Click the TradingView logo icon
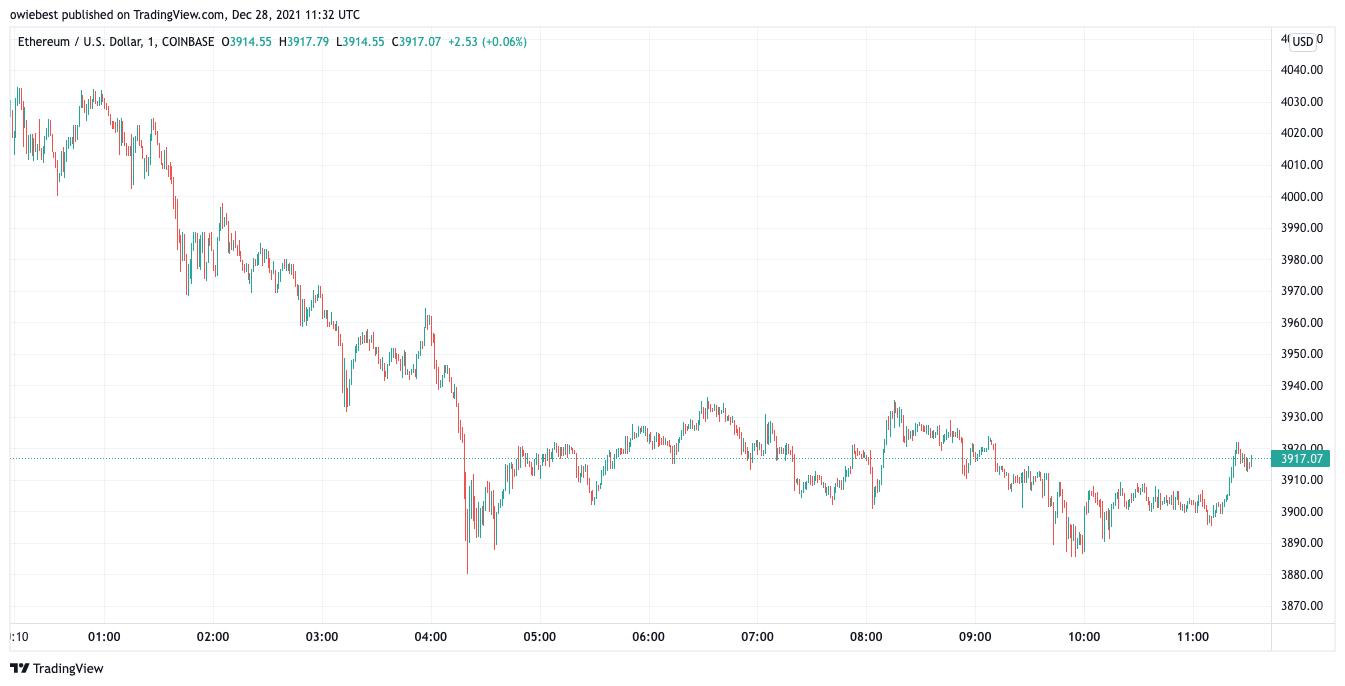This screenshot has height=686, width=1345. click(x=20, y=668)
